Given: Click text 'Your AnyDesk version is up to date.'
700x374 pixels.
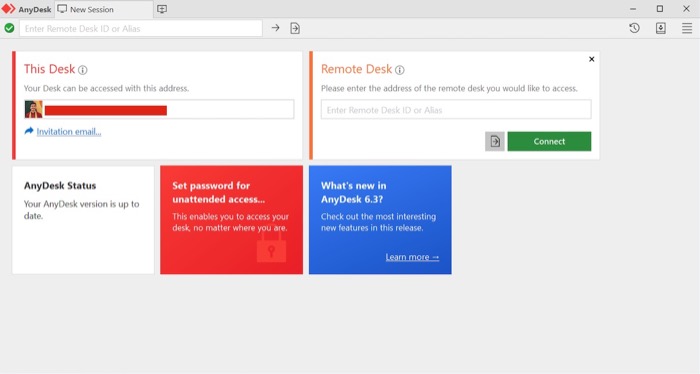Looking at the screenshot, I should click(x=82, y=210).
